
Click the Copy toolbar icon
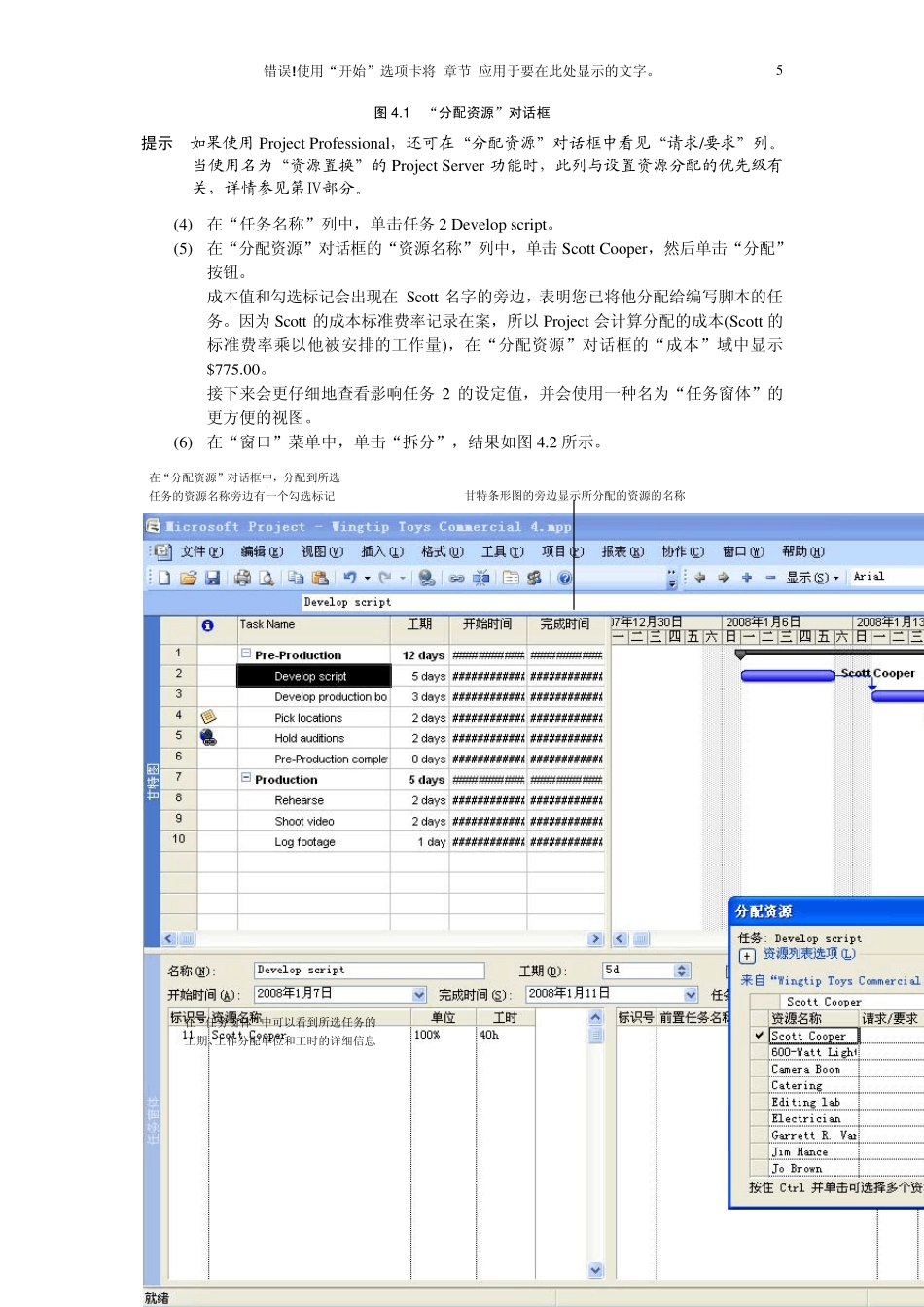tap(297, 578)
